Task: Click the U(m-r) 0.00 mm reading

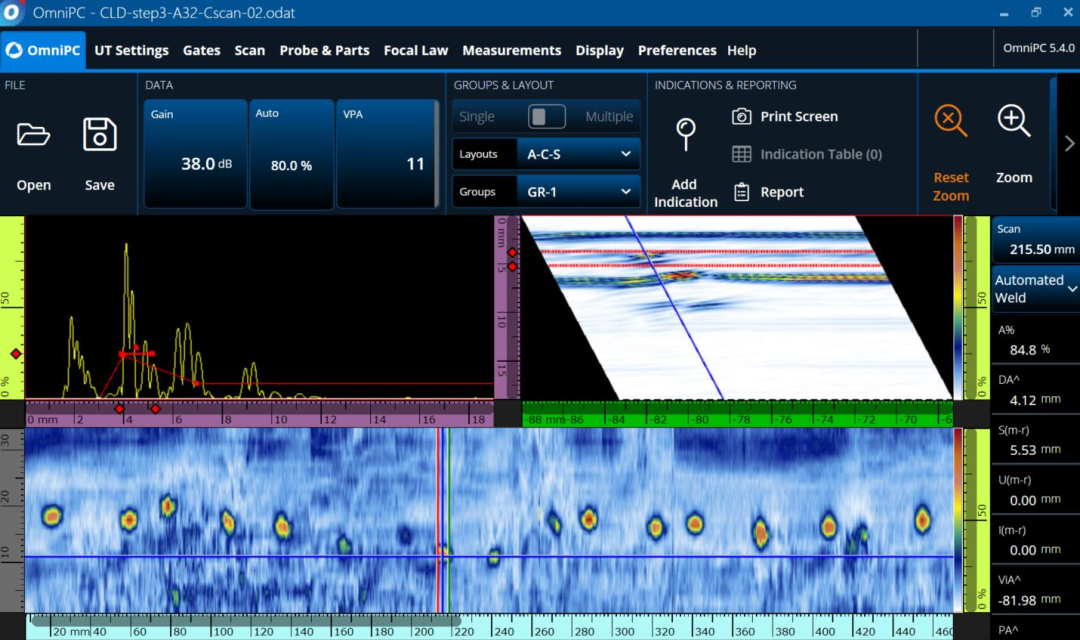Action: click(1035, 491)
